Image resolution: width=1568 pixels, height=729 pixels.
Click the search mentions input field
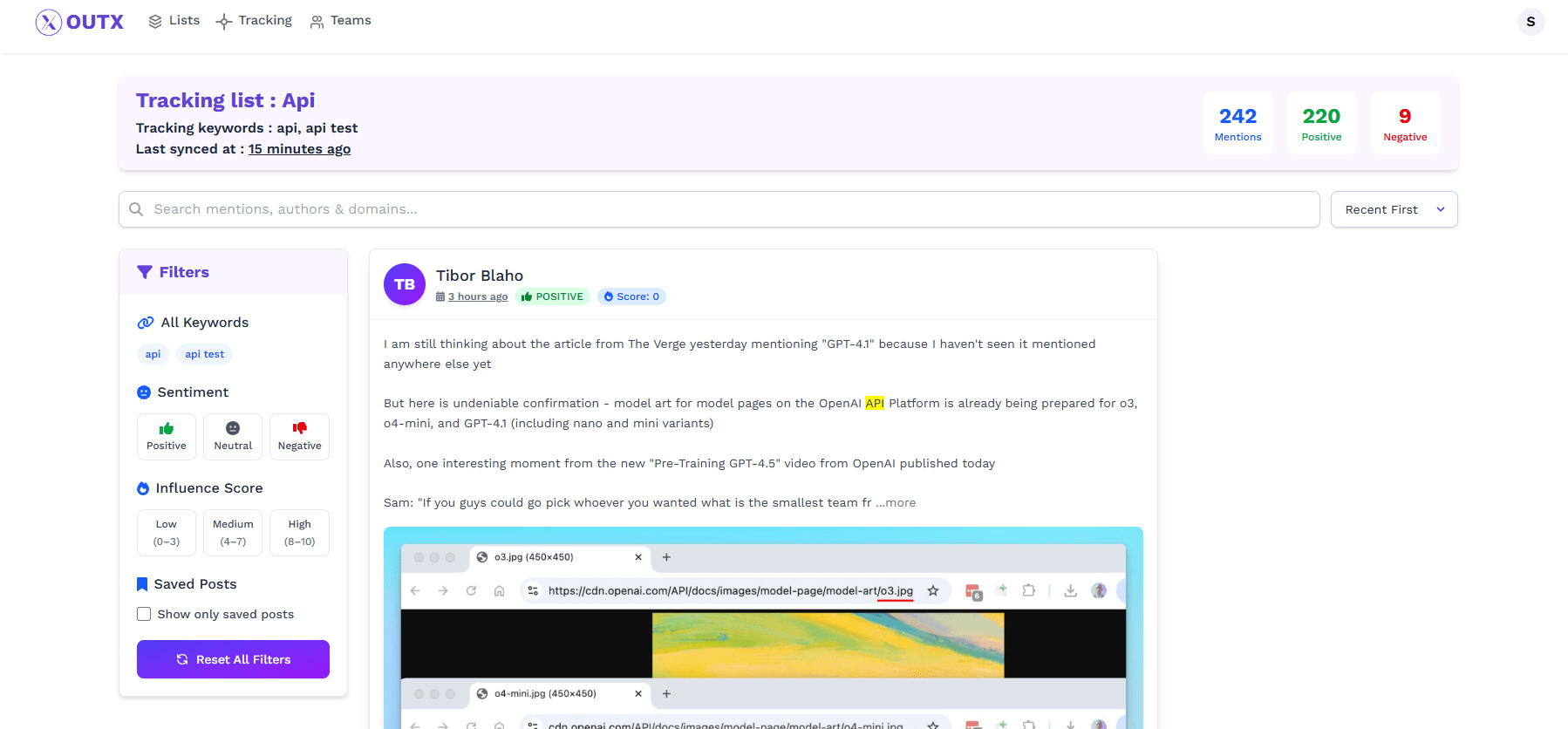(719, 209)
